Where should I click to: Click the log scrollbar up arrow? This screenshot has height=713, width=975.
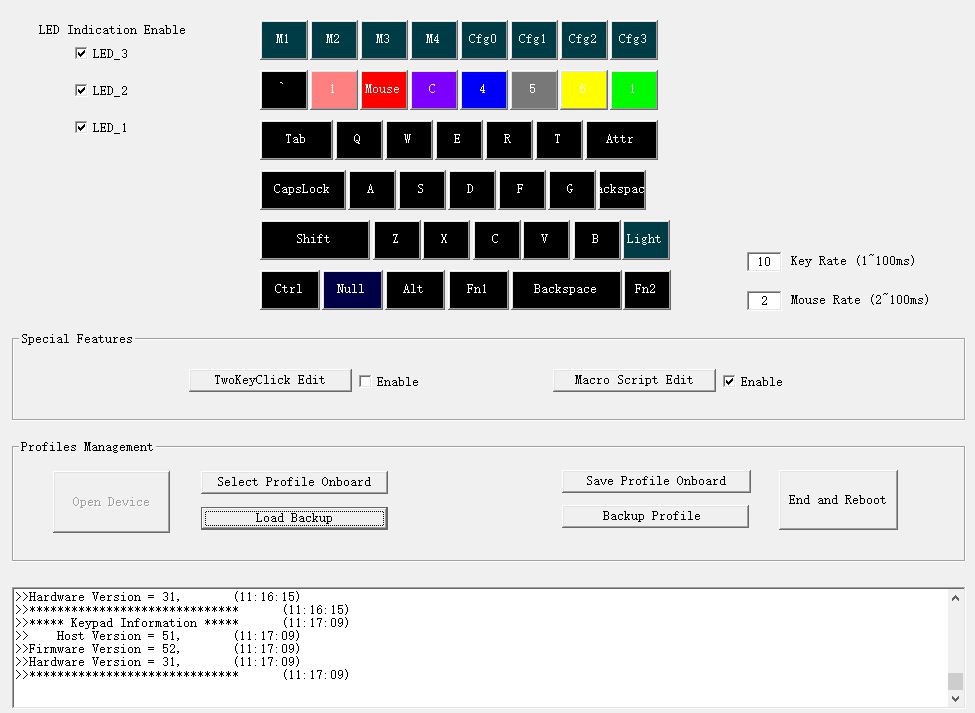click(x=956, y=598)
